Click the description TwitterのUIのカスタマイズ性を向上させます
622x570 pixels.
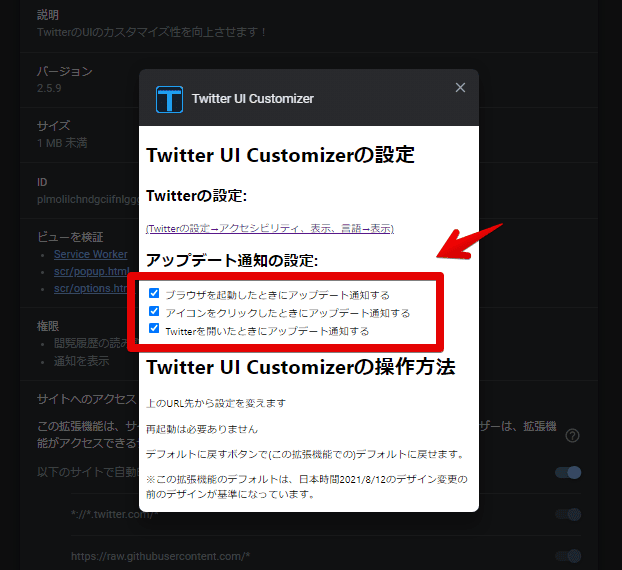[152, 32]
